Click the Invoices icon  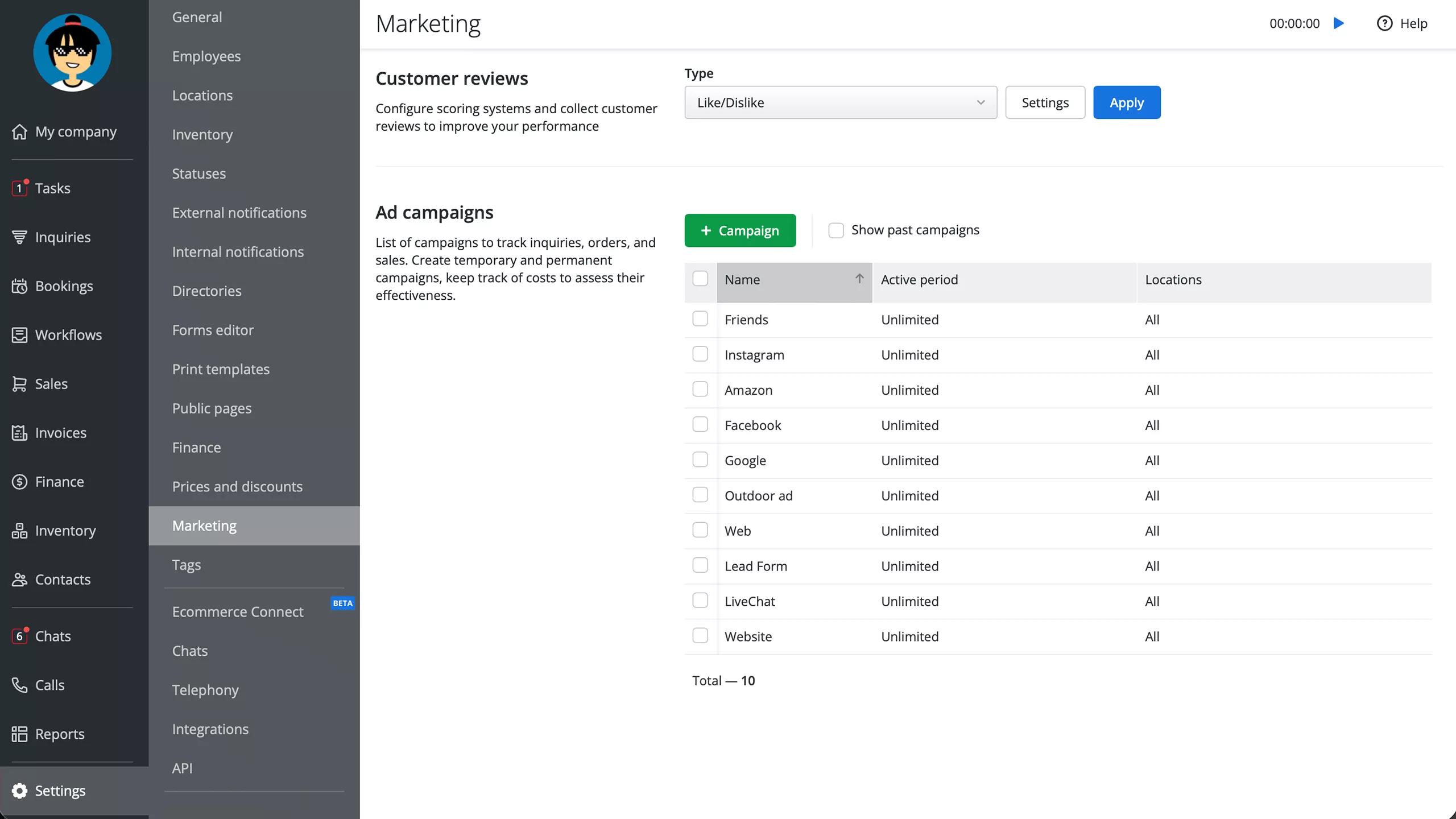[x=19, y=433]
